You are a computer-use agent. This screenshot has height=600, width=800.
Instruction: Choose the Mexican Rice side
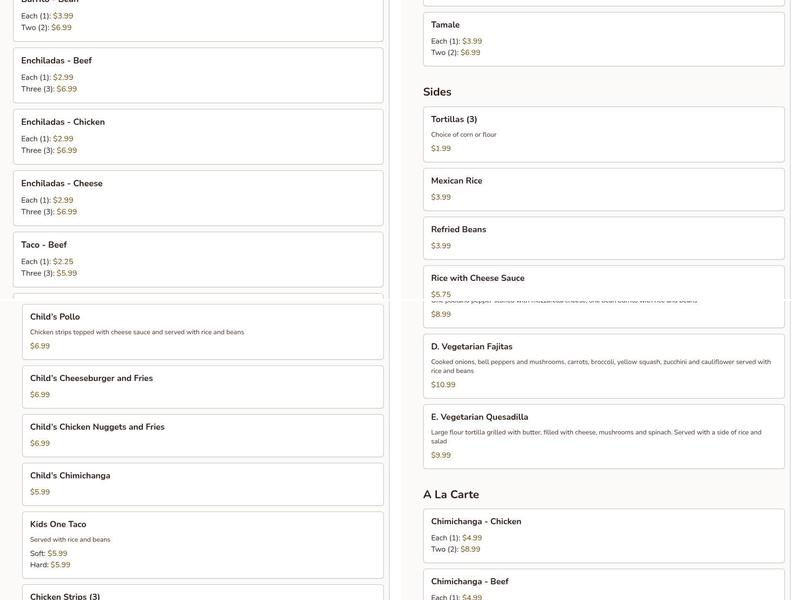pos(603,189)
